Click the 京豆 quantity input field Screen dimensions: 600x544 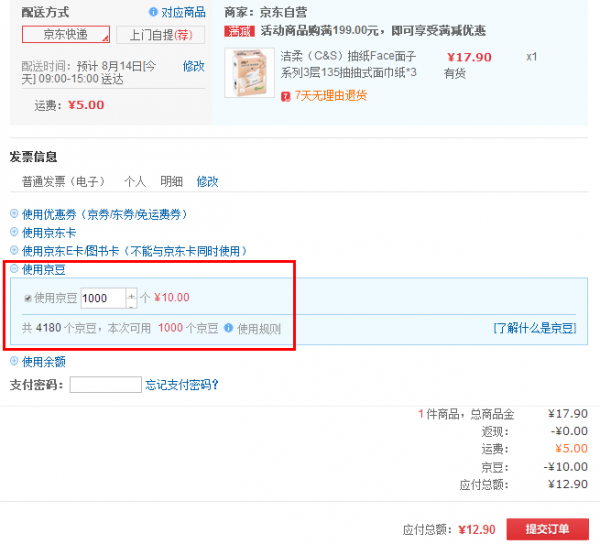click(102, 298)
